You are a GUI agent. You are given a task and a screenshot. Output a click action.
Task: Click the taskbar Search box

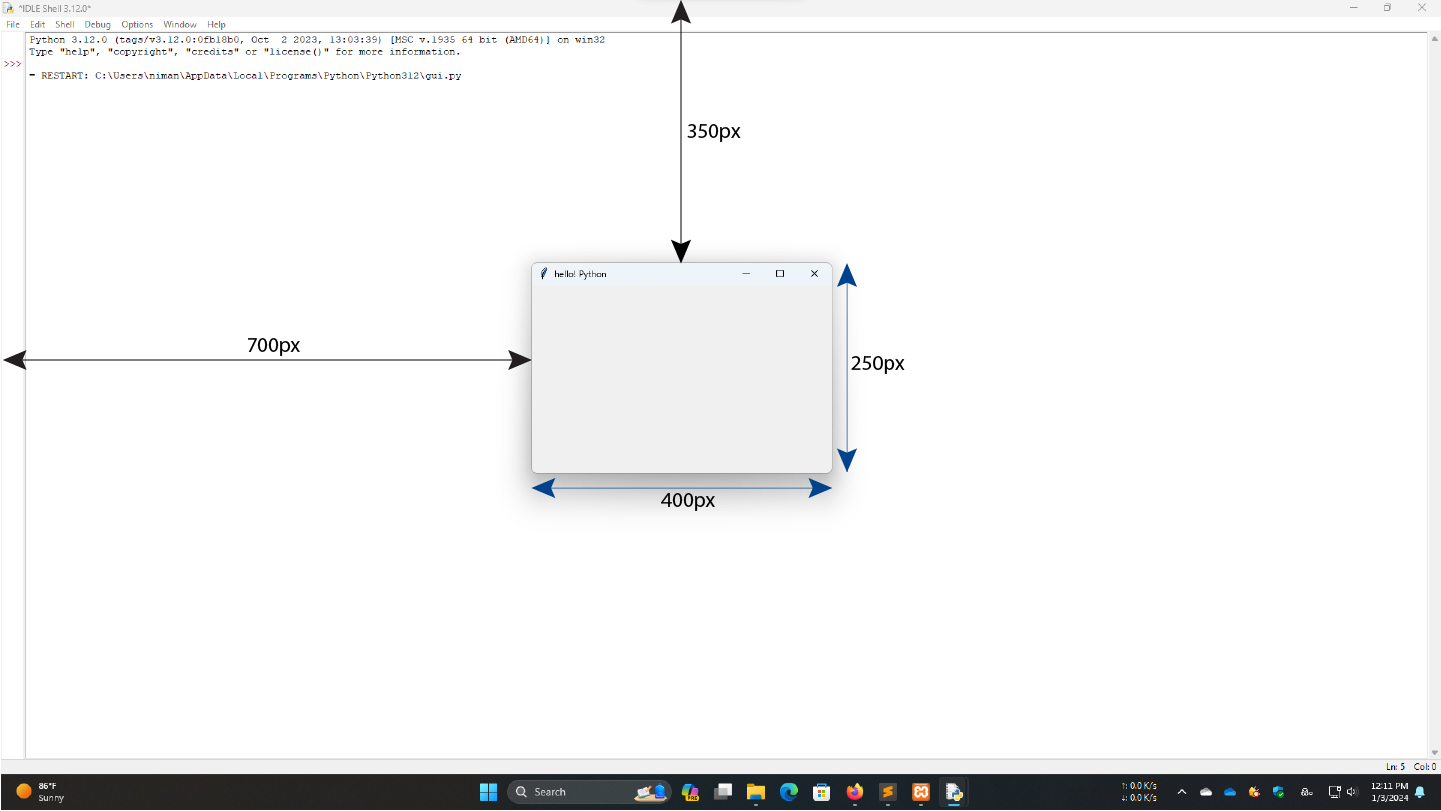click(x=589, y=792)
